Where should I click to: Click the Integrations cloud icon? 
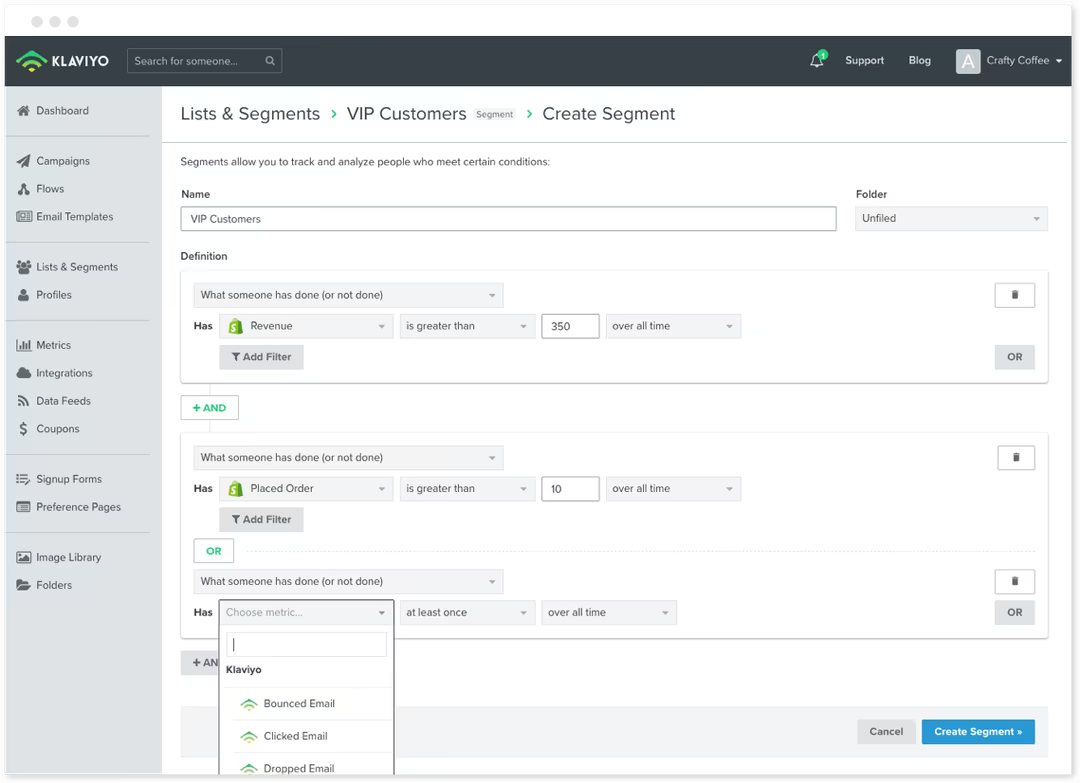23,373
